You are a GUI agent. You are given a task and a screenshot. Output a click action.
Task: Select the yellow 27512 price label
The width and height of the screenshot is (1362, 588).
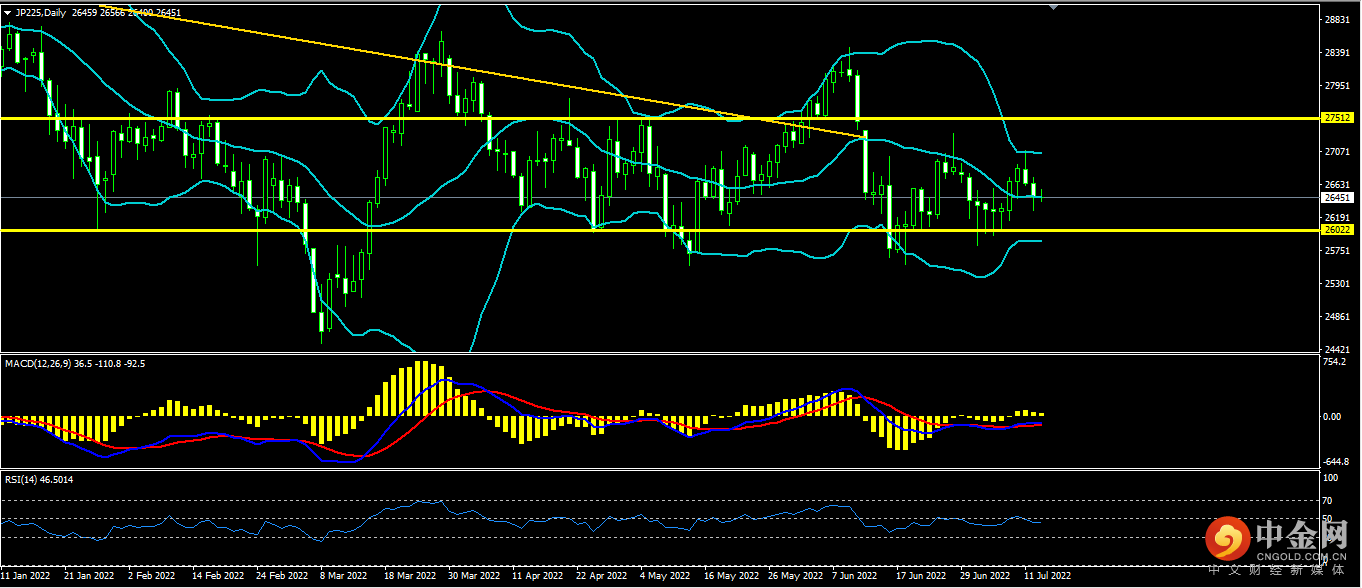[x=1338, y=118]
